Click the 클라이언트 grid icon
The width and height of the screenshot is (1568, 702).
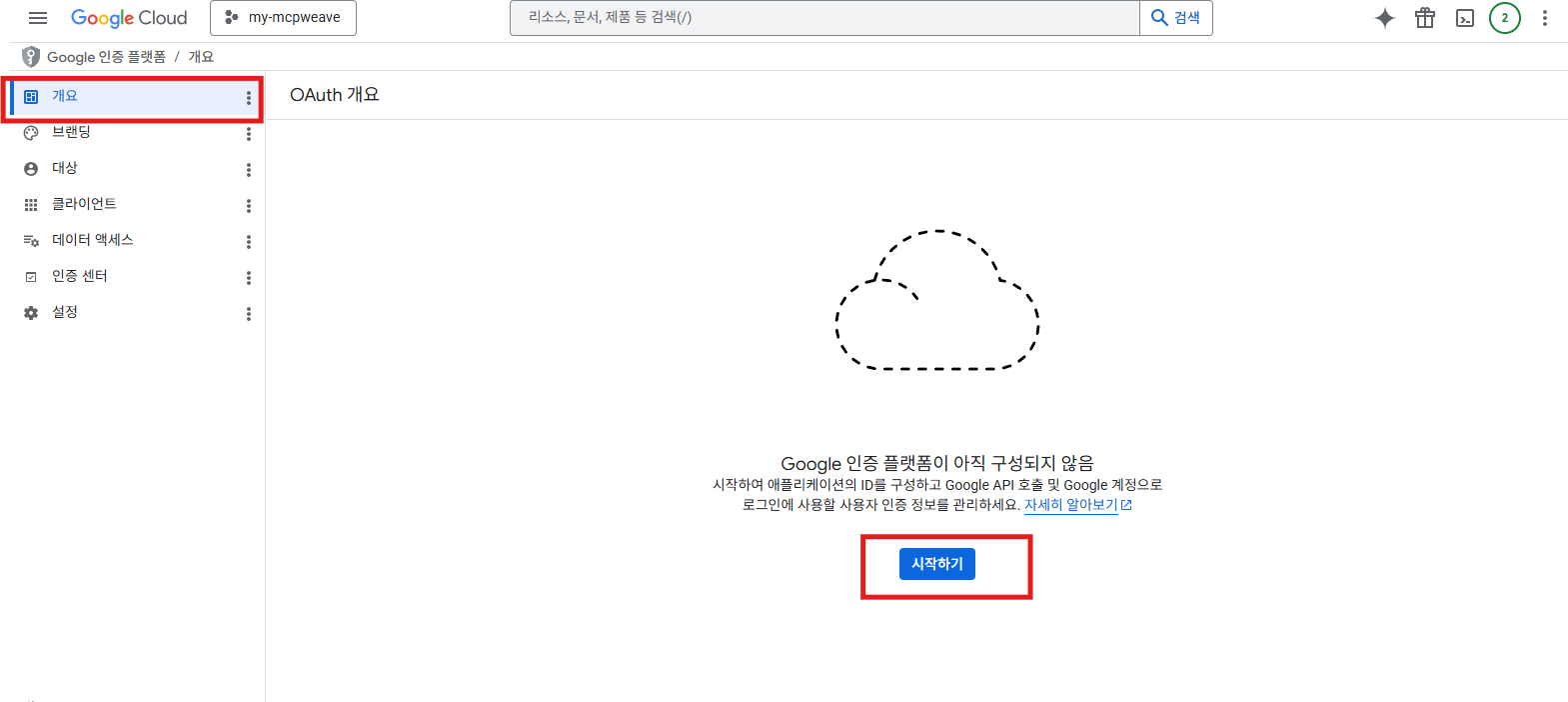pyautogui.click(x=31, y=205)
